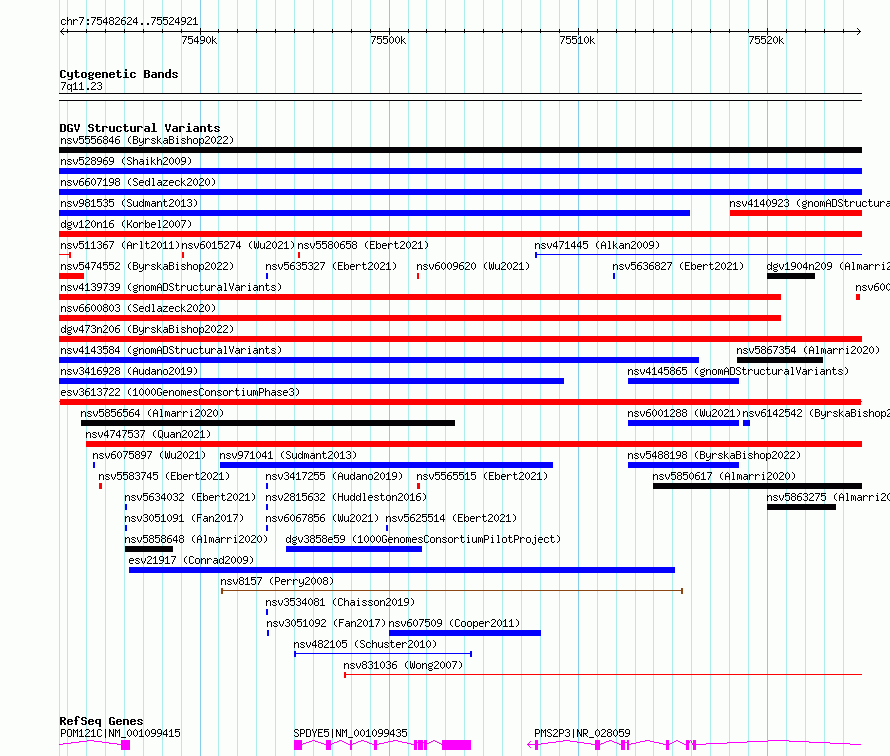Select the nsv8157 (Perry2008) label
Screen dimensions: 890x756
tap(277, 581)
